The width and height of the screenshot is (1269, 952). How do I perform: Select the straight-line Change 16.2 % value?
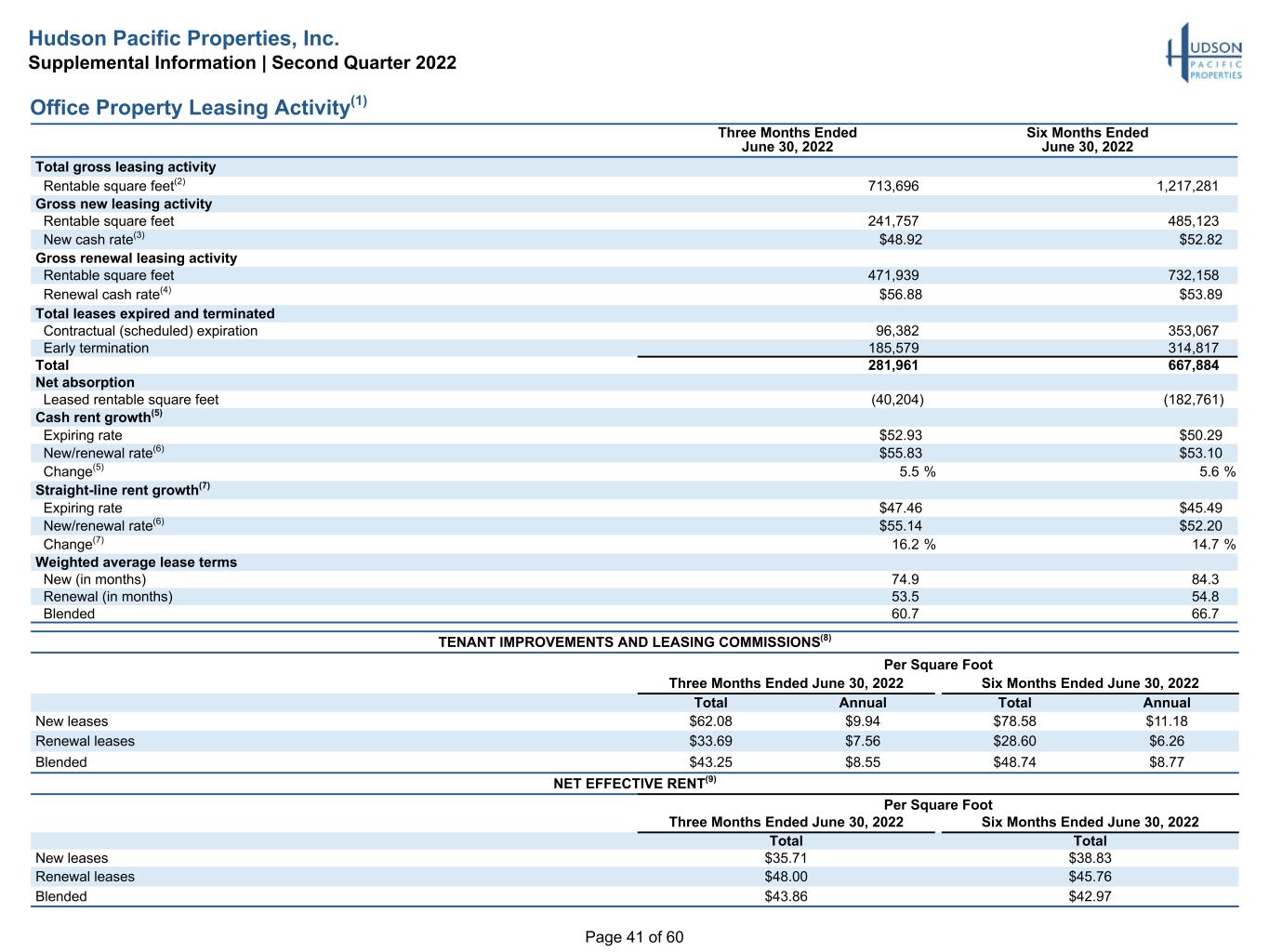(x=914, y=544)
